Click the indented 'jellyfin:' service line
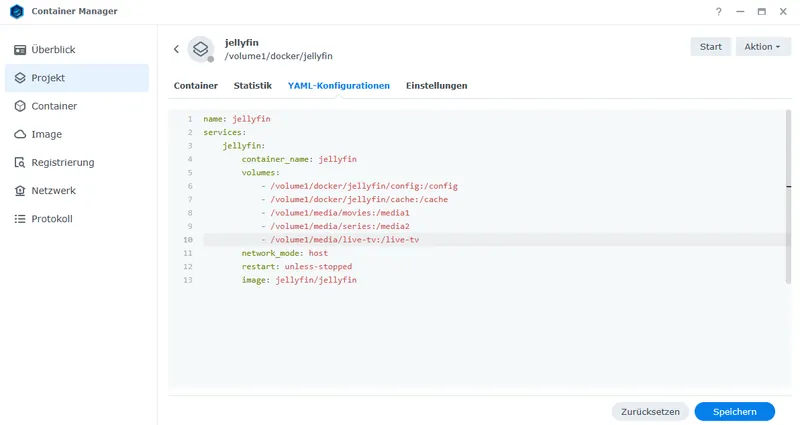 tap(244, 146)
